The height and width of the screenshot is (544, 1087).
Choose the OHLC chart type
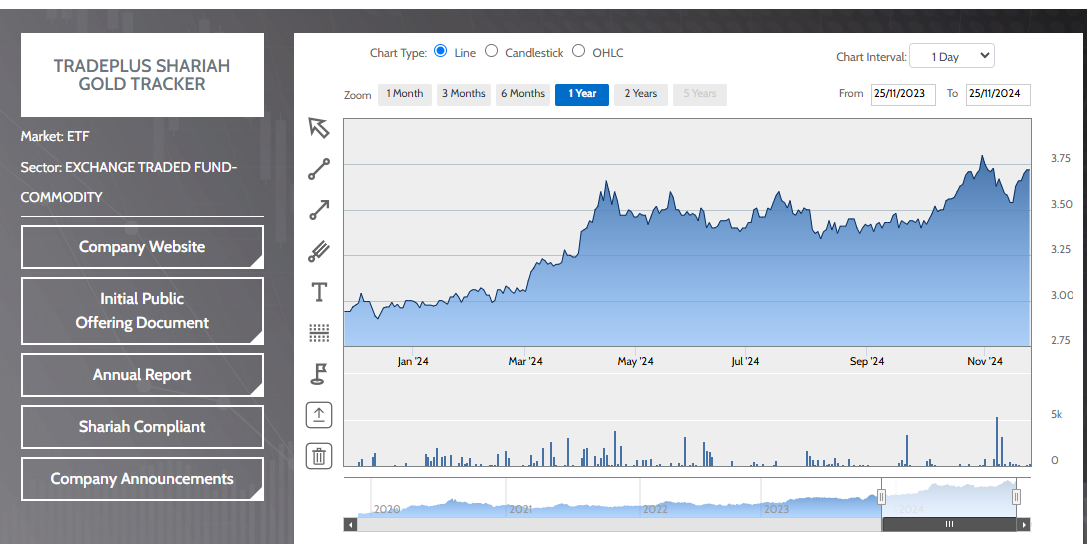click(x=579, y=52)
